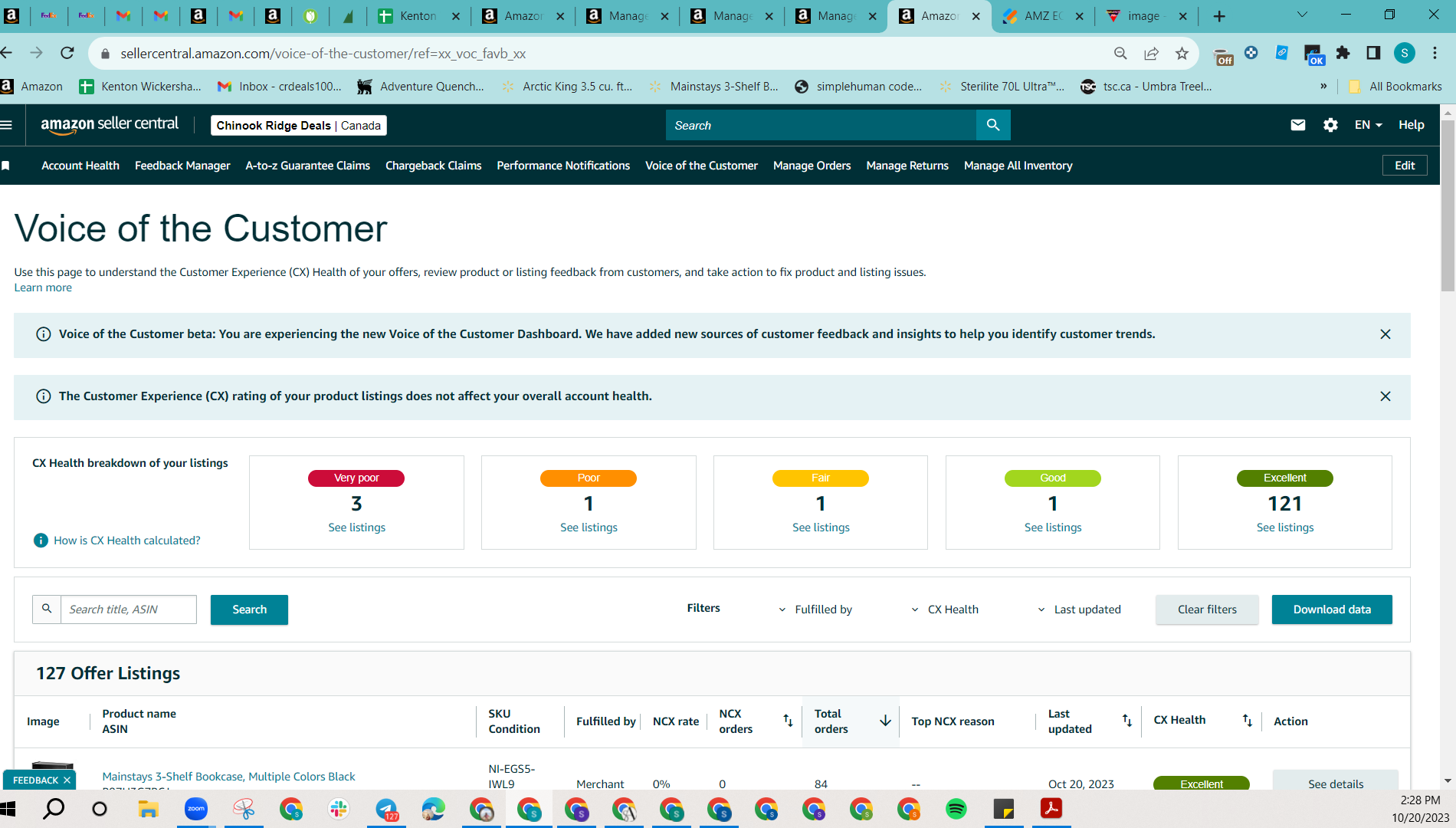Go back to the previous page
Viewport: 1456px width, 828px height.
tap(8, 53)
